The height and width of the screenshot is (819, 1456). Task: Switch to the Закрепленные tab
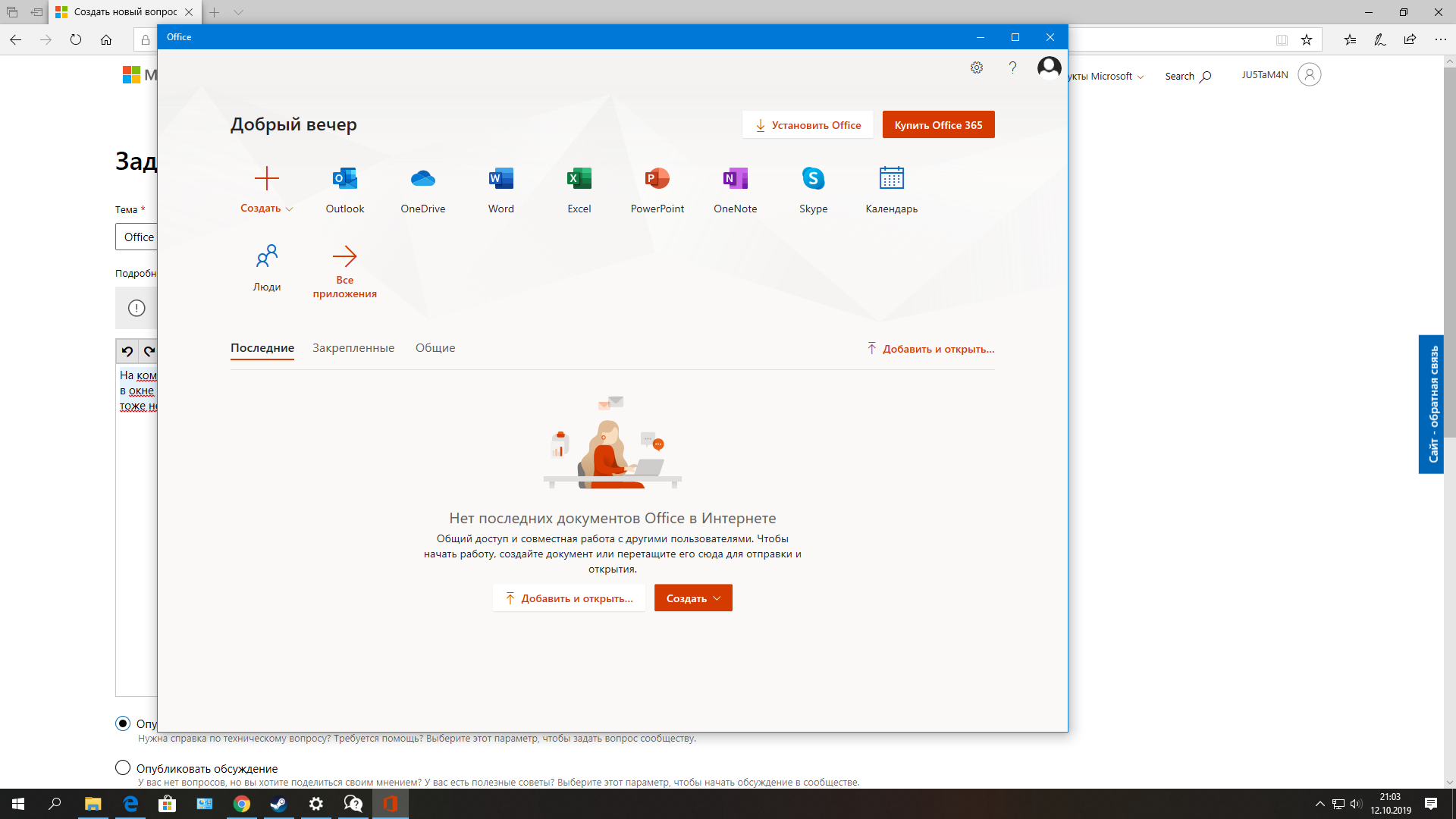353,348
